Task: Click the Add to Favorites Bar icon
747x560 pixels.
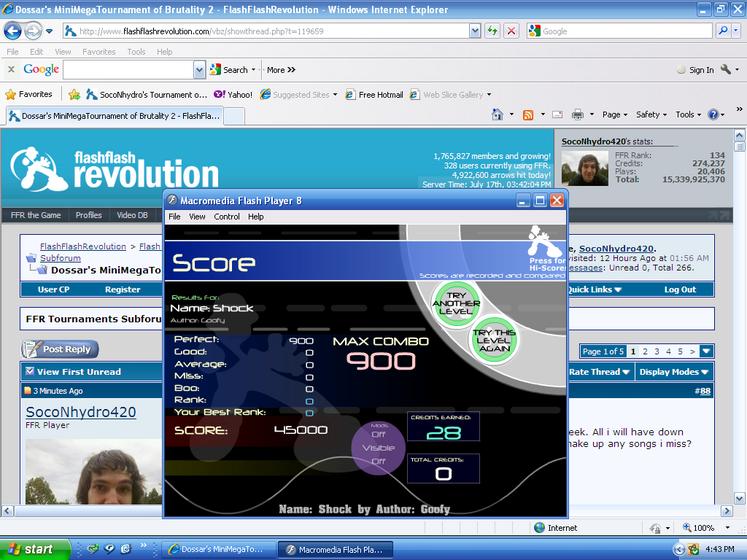Action: coord(74,94)
